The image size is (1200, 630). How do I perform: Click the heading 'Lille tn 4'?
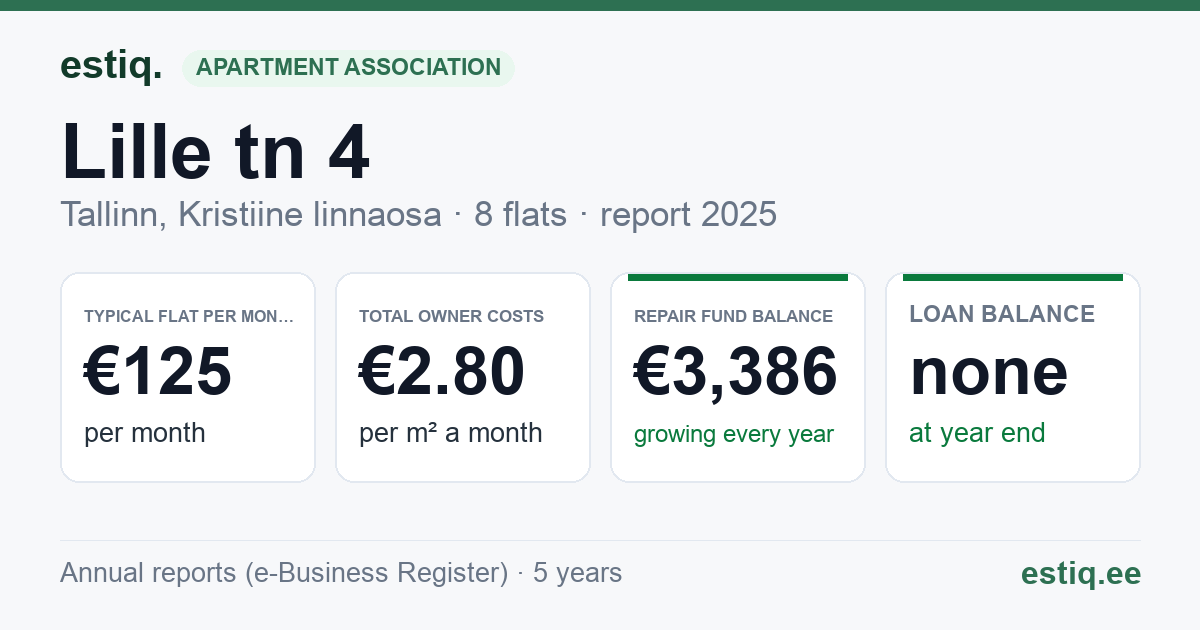215,153
